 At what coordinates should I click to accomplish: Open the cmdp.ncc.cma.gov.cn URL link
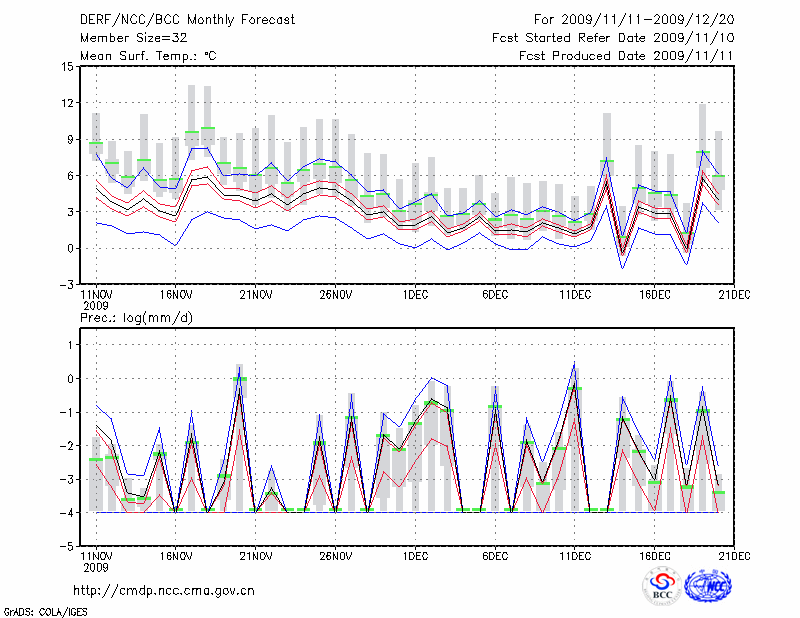pyautogui.click(x=164, y=590)
